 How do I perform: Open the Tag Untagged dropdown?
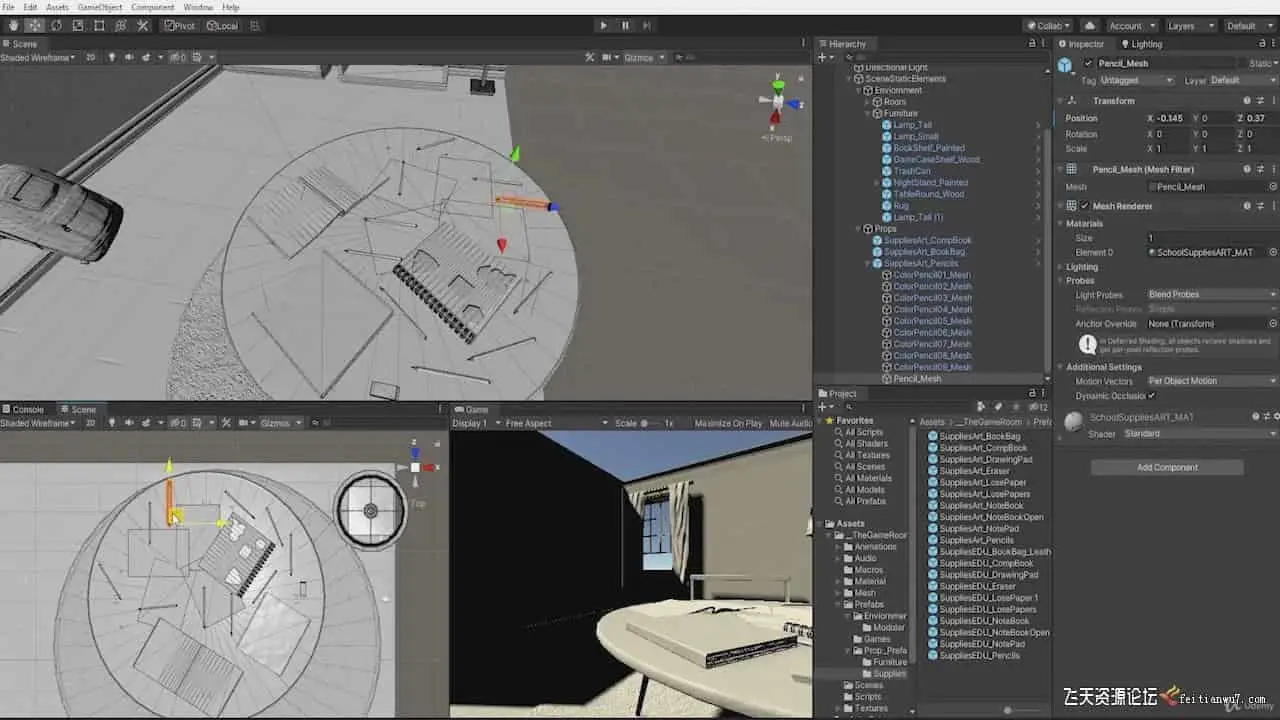(1137, 80)
